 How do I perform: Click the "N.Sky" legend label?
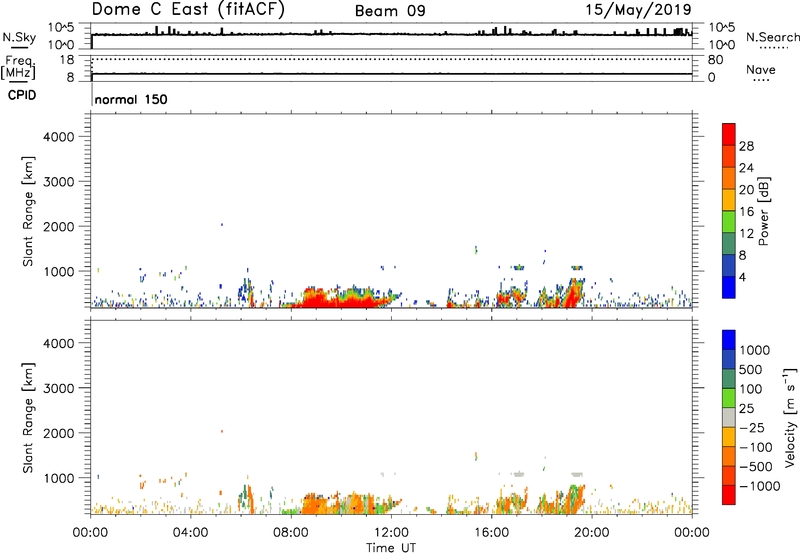19,37
